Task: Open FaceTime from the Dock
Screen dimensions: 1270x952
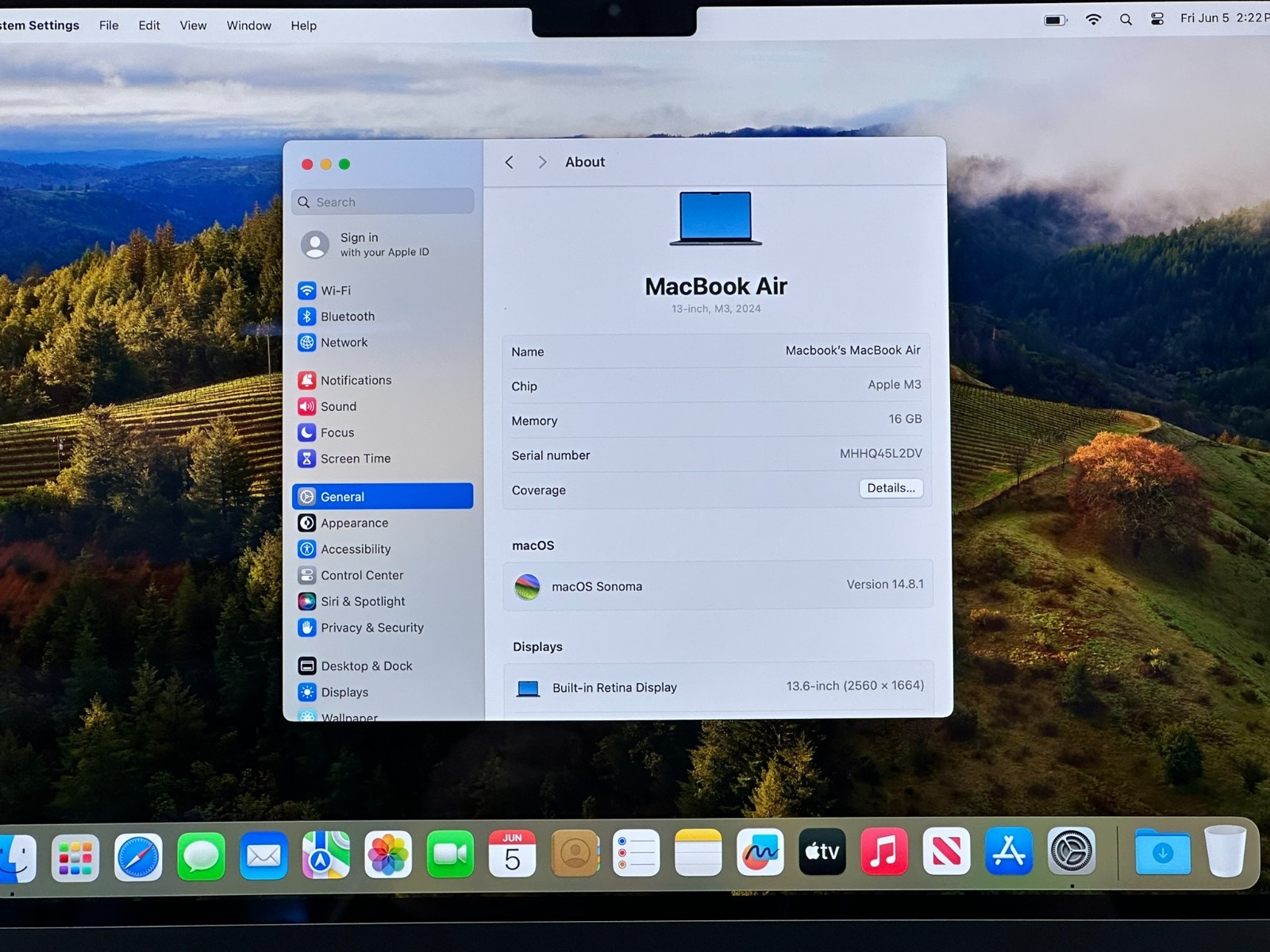Action: click(x=450, y=854)
